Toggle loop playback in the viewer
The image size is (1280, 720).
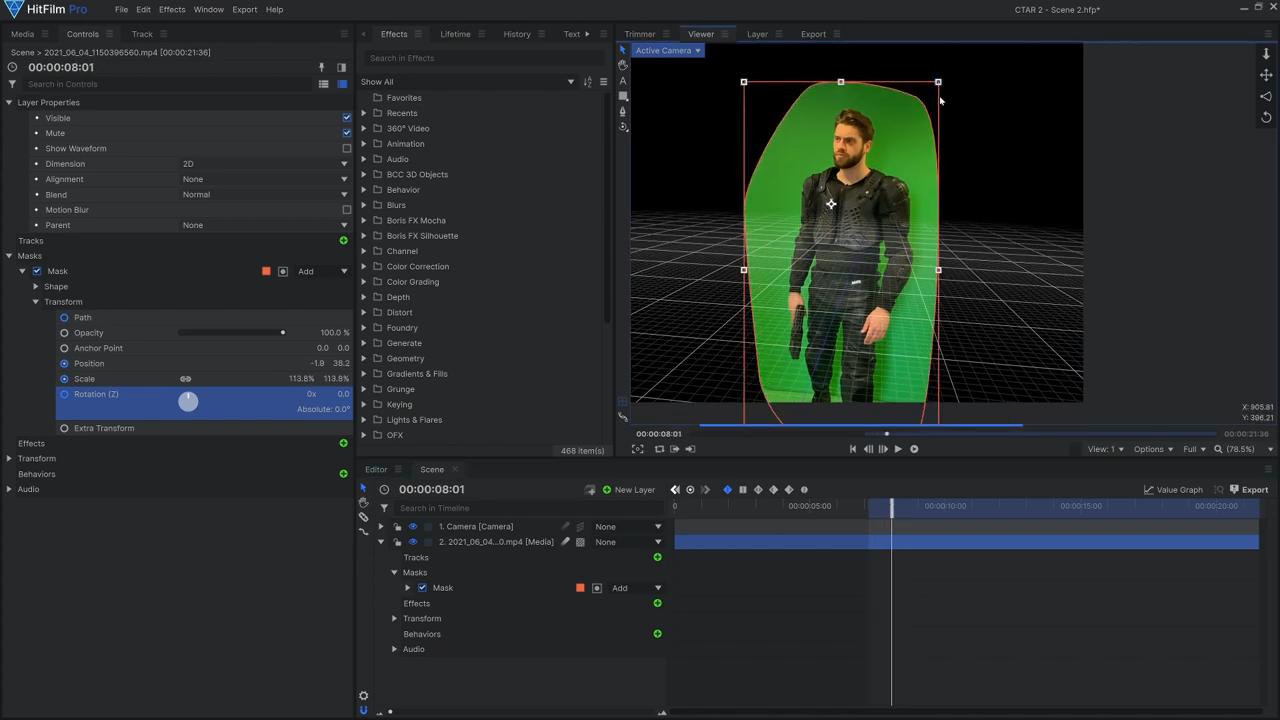click(x=659, y=449)
